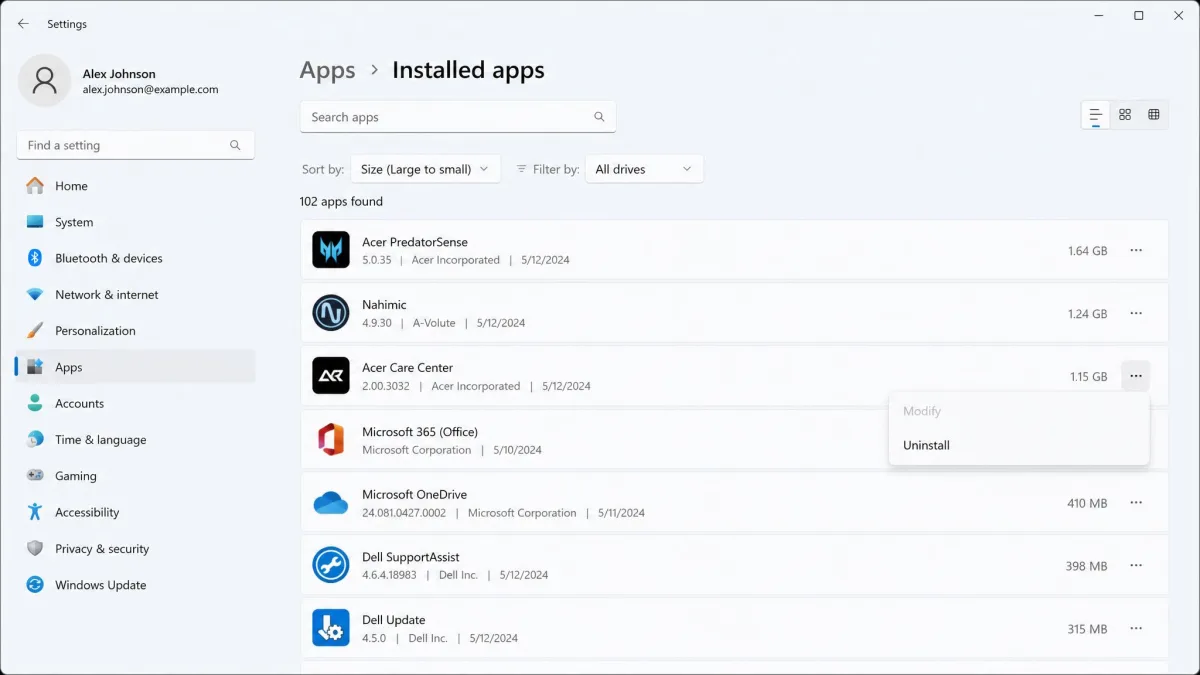The width and height of the screenshot is (1200, 675).
Task: Switch to list view layout
Action: pyautogui.click(x=1096, y=115)
